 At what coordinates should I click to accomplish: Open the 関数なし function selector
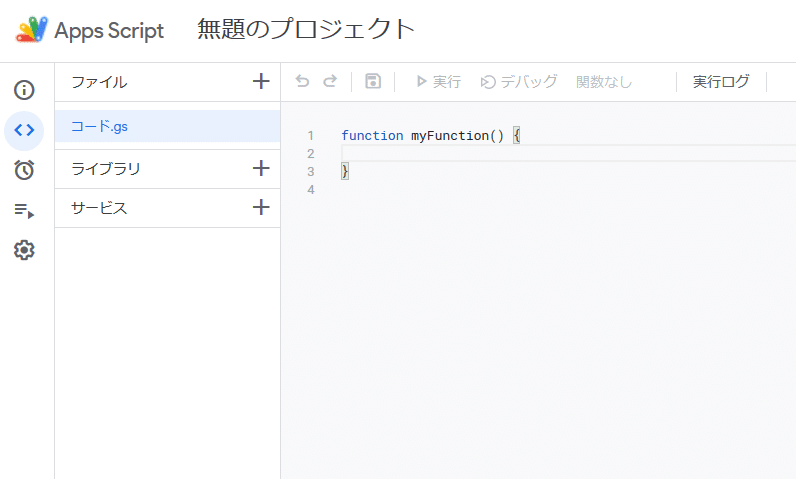pos(604,82)
